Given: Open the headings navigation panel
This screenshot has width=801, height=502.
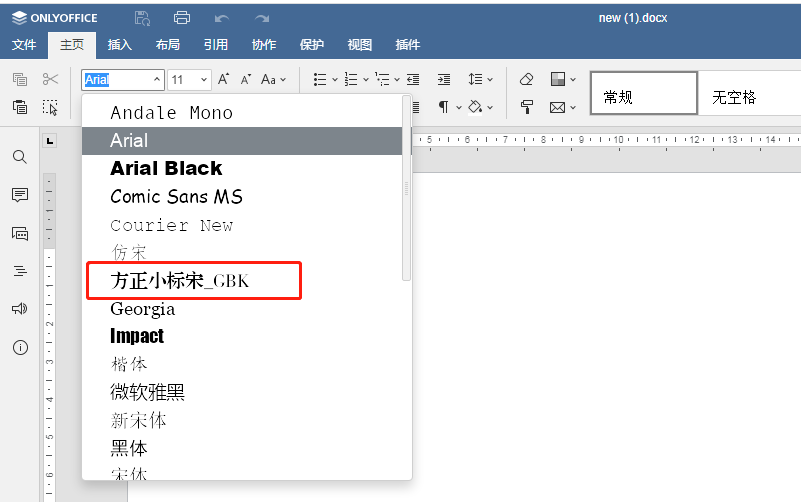Looking at the screenshot, I should tap(20, 271).
